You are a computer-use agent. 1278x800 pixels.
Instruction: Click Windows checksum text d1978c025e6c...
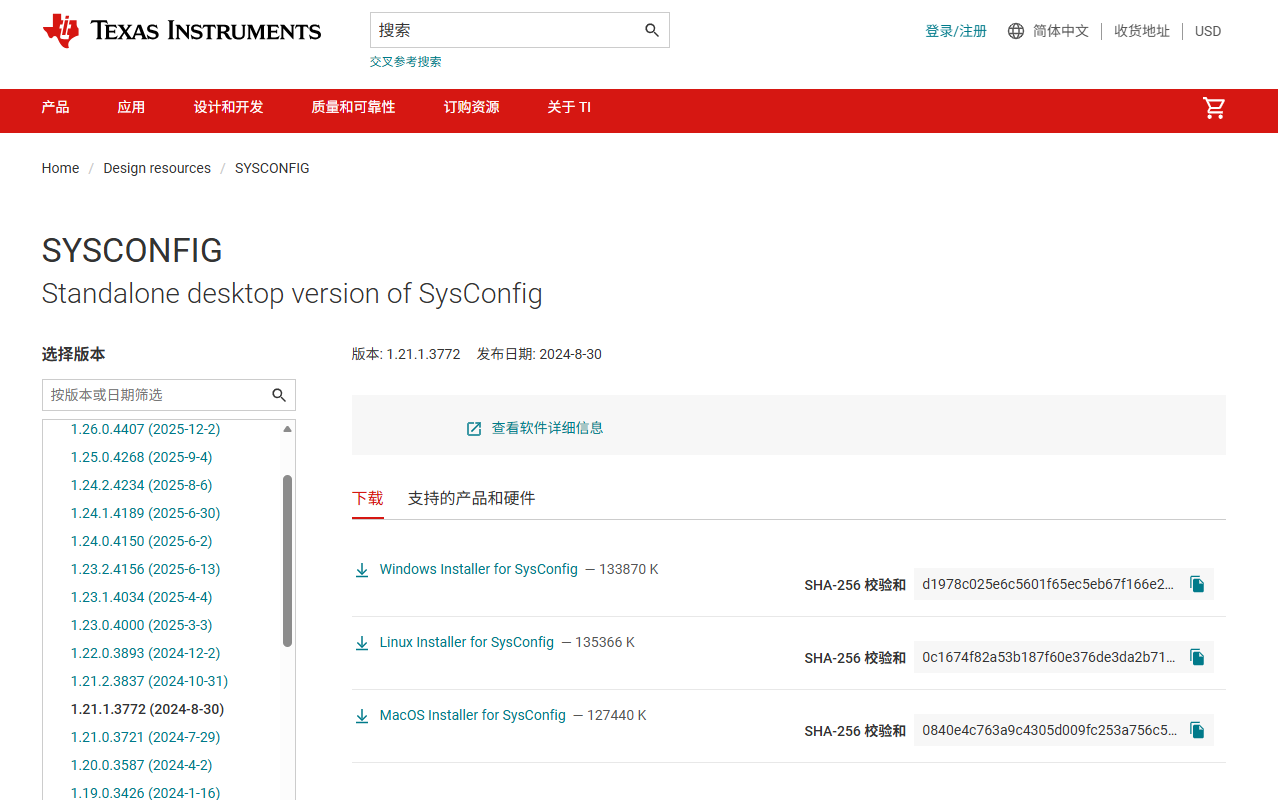click(1048, 584)
